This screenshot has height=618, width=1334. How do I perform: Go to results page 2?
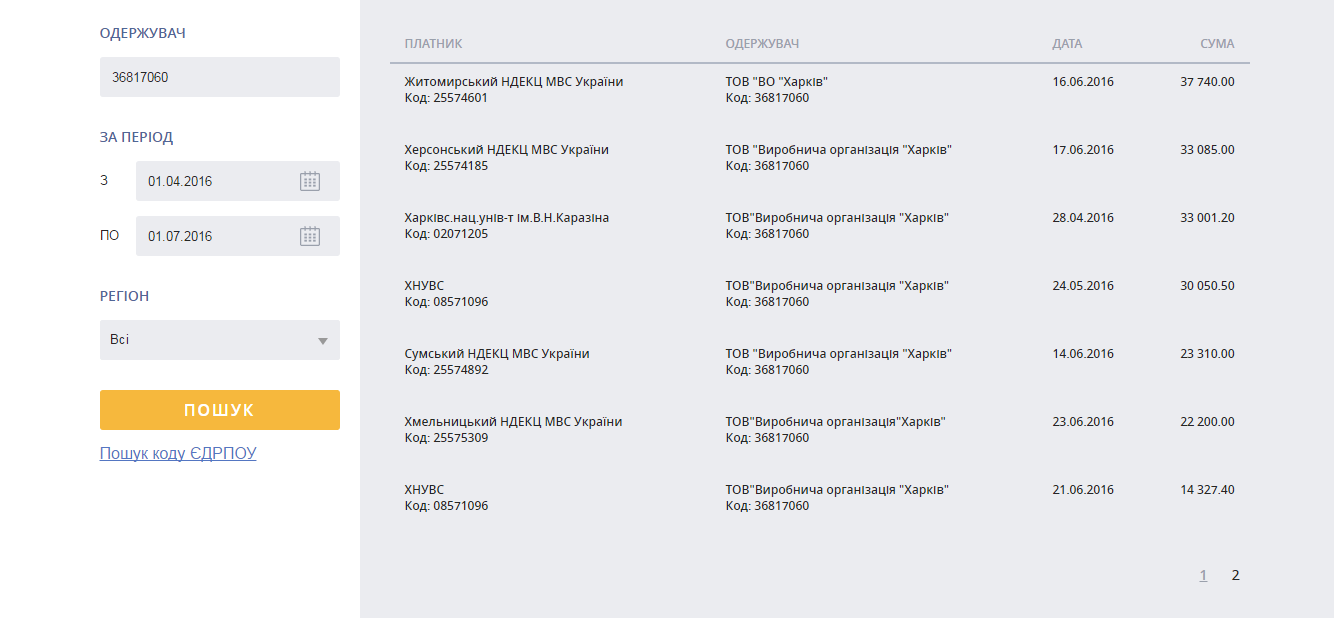(1236, 575)
